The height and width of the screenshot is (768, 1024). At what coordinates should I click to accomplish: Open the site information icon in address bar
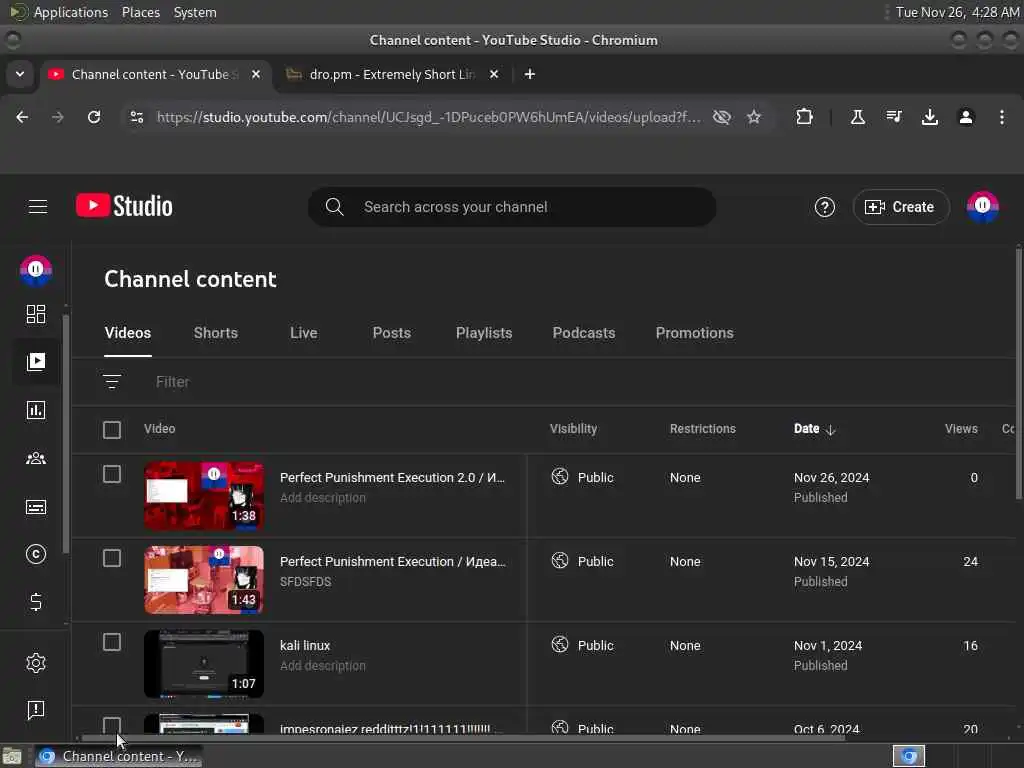(x=137, y=117)
